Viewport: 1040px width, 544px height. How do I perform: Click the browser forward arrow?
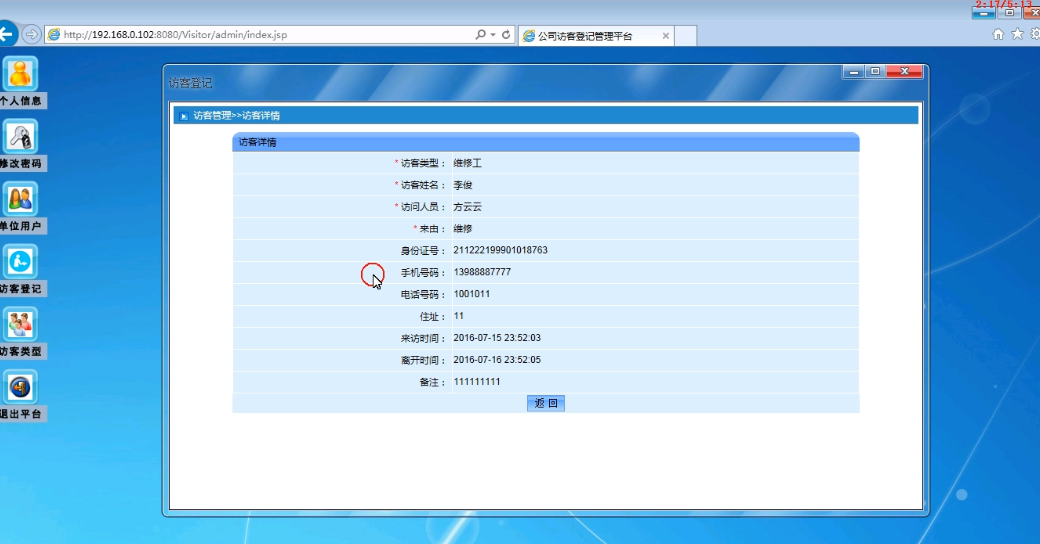pos(31,34)
